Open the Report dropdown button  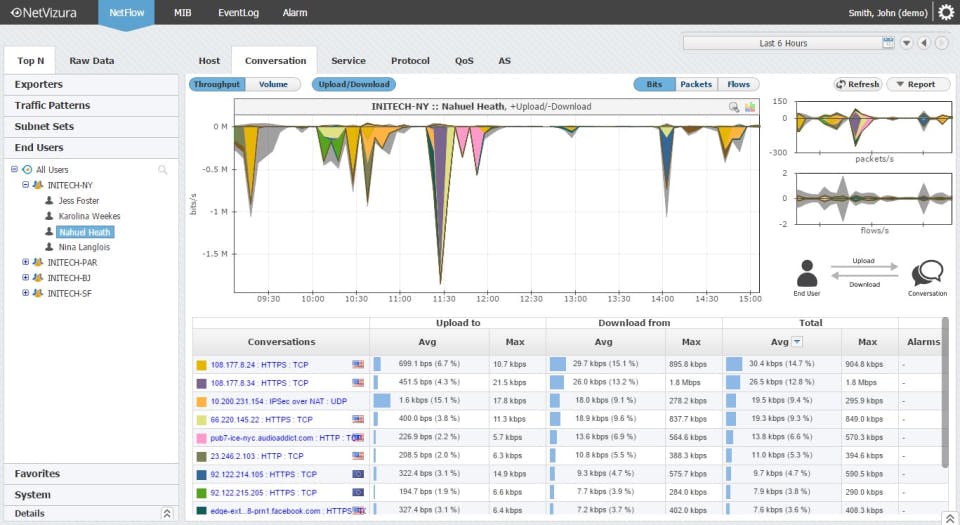(918, 84)
